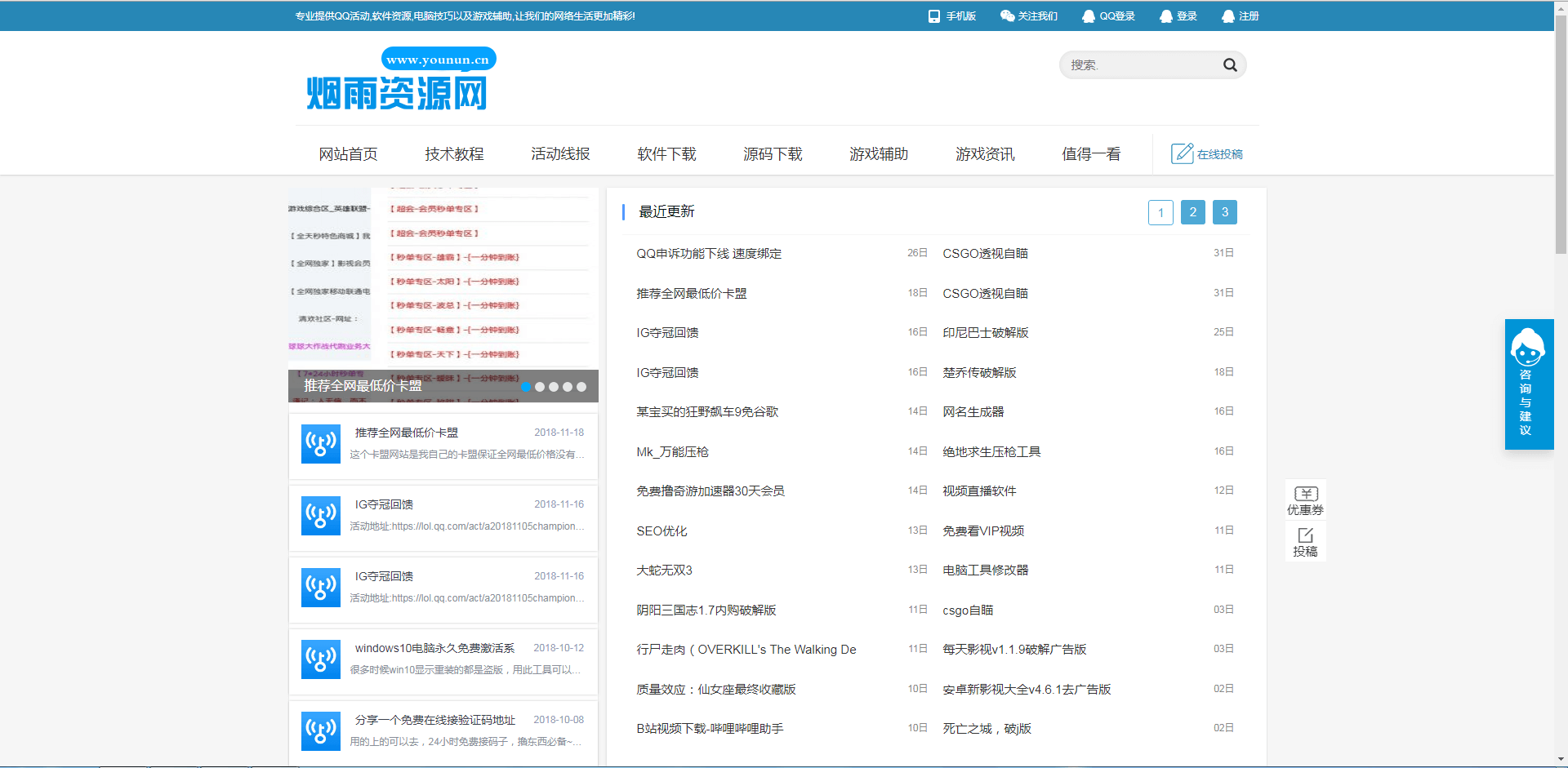Select the 游戏资讯 navigation item

(x=985, y=153)
